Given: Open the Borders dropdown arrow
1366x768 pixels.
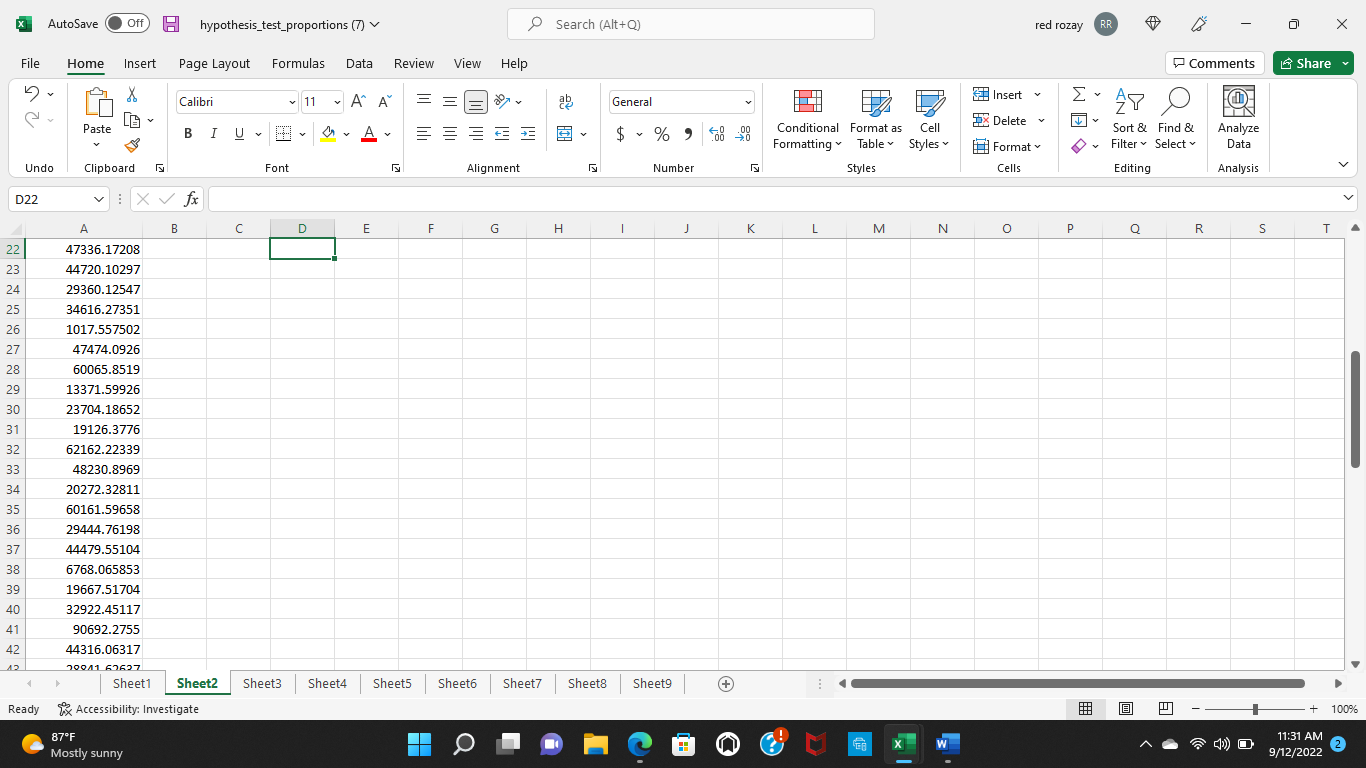Looking at the screenshot, I should 304,134.
